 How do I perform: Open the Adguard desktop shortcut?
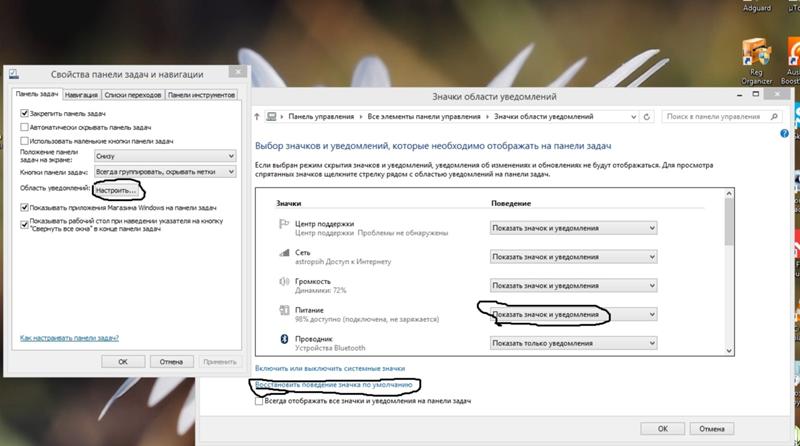tap(757, 7)
